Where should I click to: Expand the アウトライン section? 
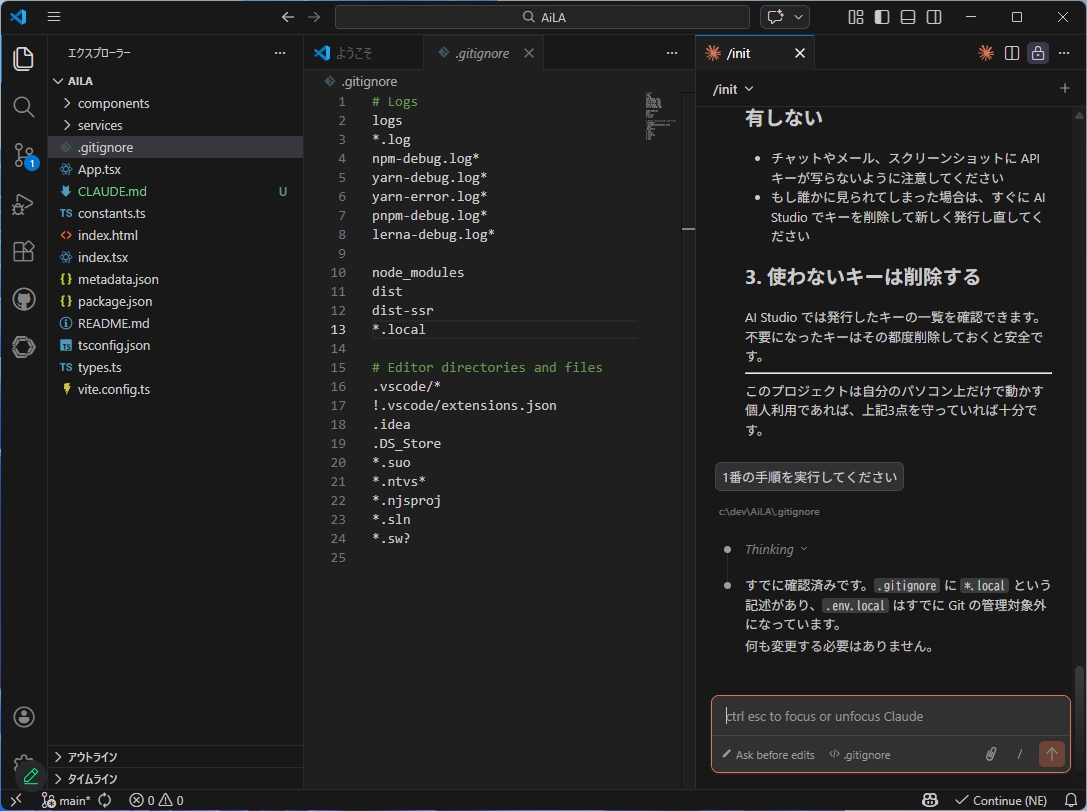[175, 757]
